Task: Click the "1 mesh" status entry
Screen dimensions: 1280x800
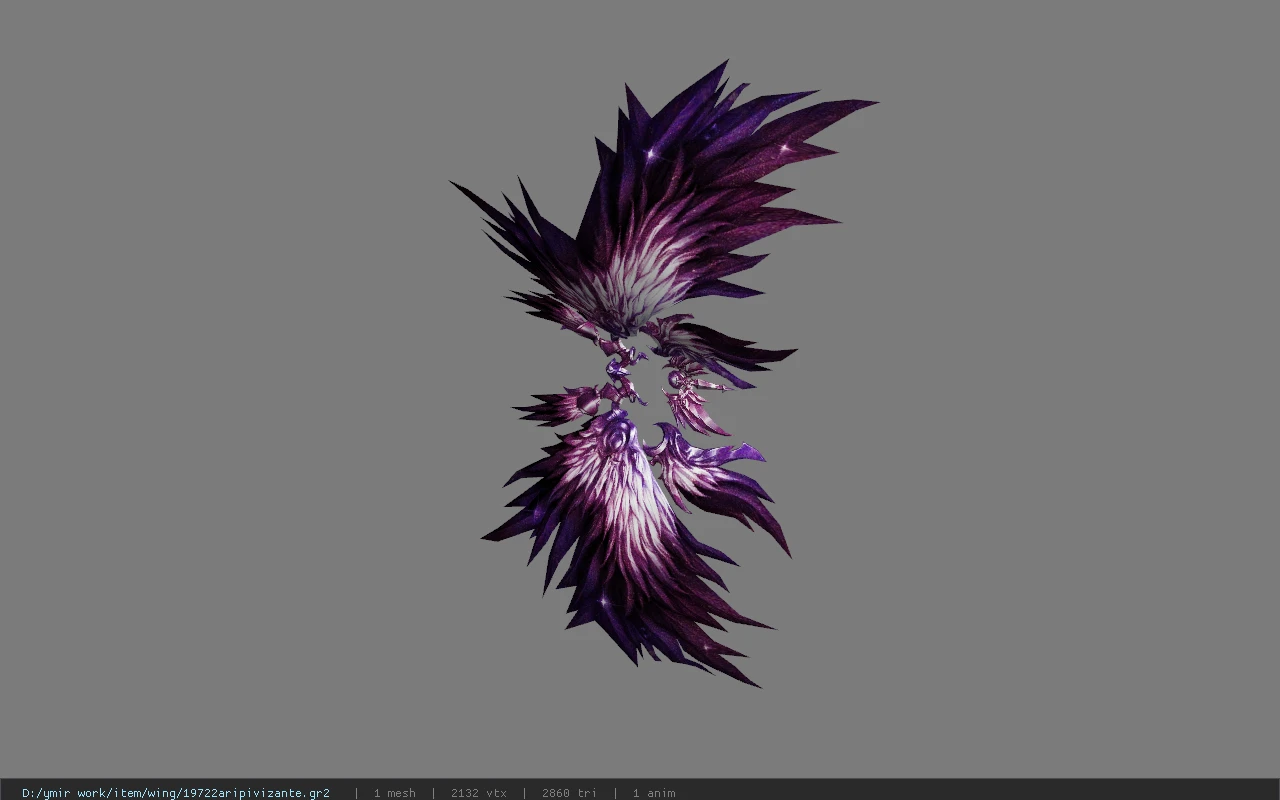Action: click(394, 793)
